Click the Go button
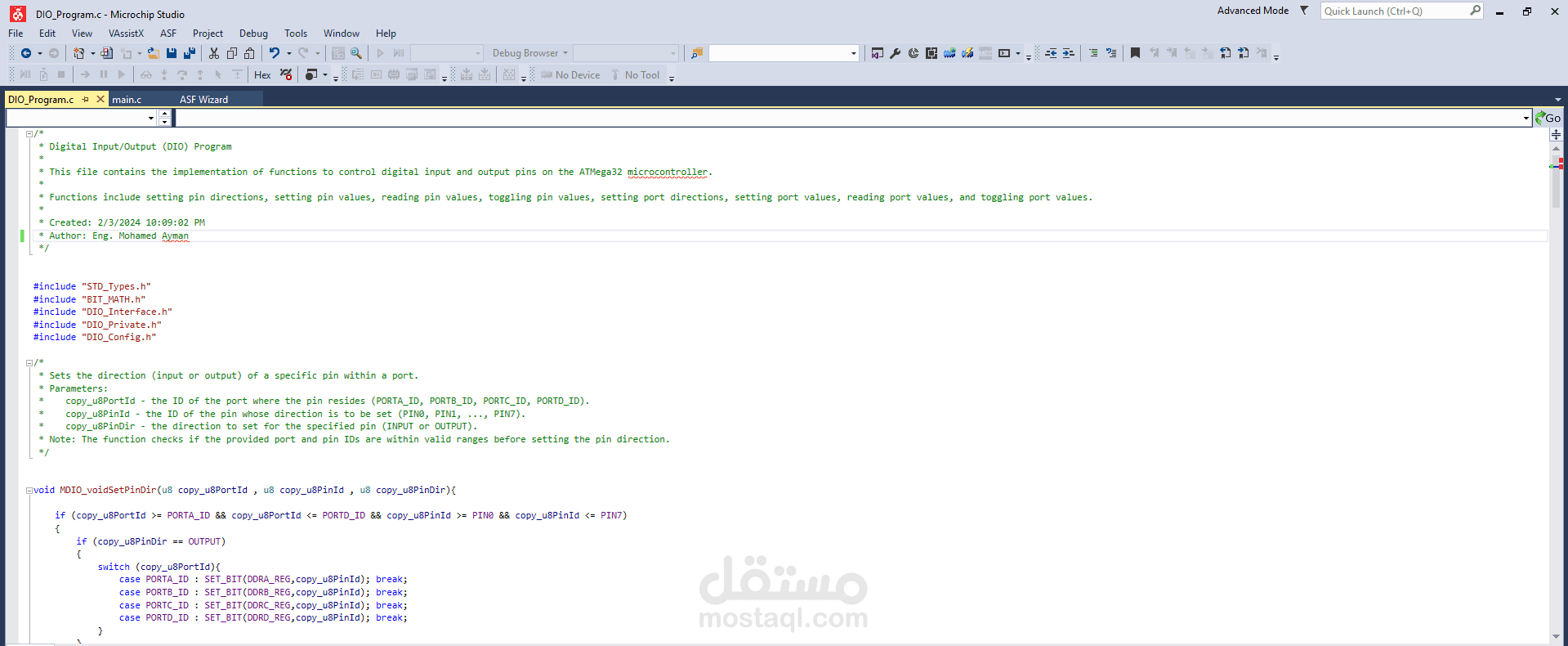The image size is (1568, 646). (x=1548, y=118)
